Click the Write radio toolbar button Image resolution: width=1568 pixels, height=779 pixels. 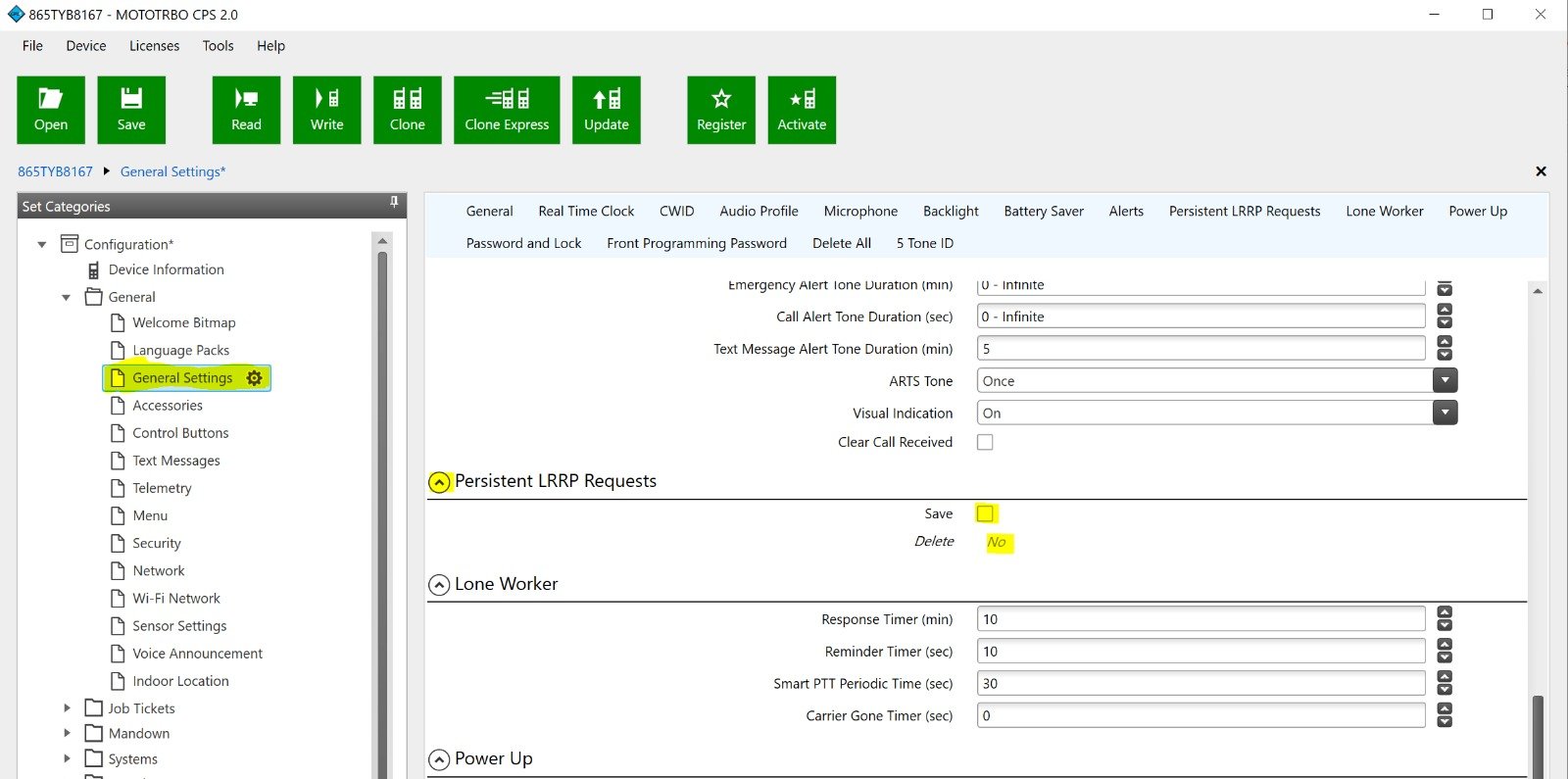tap(326, 110)
